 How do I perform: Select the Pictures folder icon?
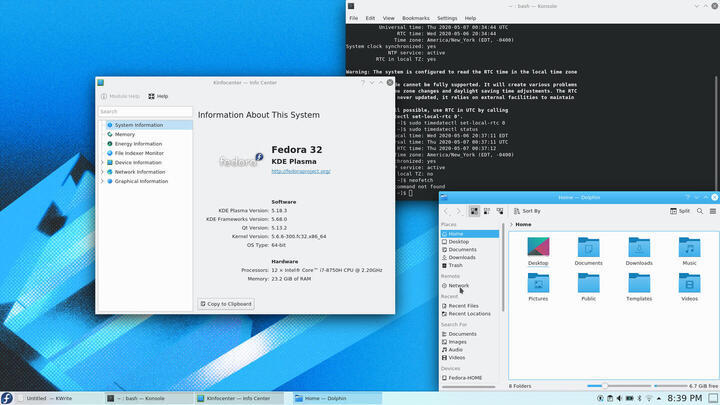click(x=538, y=283)
